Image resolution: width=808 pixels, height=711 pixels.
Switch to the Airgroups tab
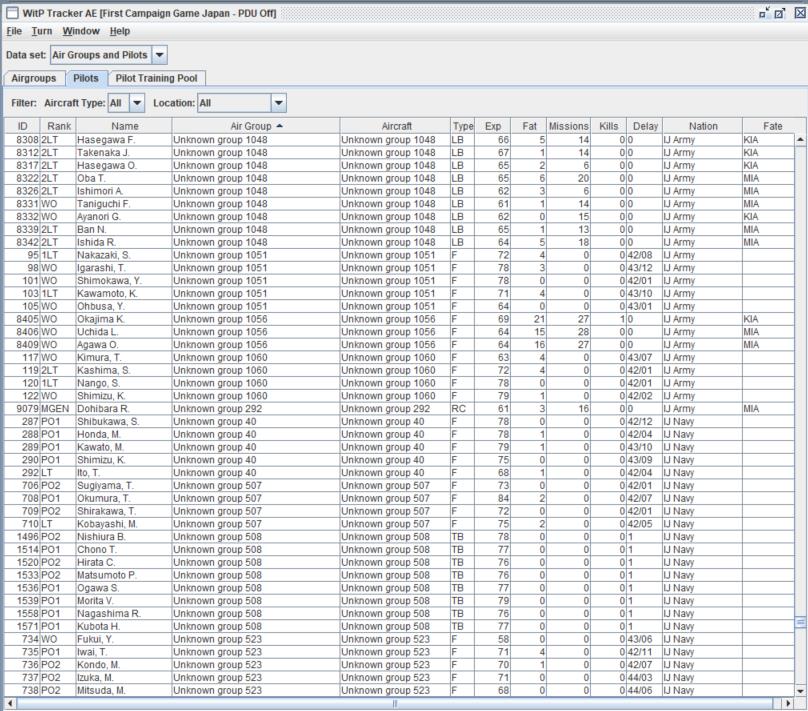33,78
